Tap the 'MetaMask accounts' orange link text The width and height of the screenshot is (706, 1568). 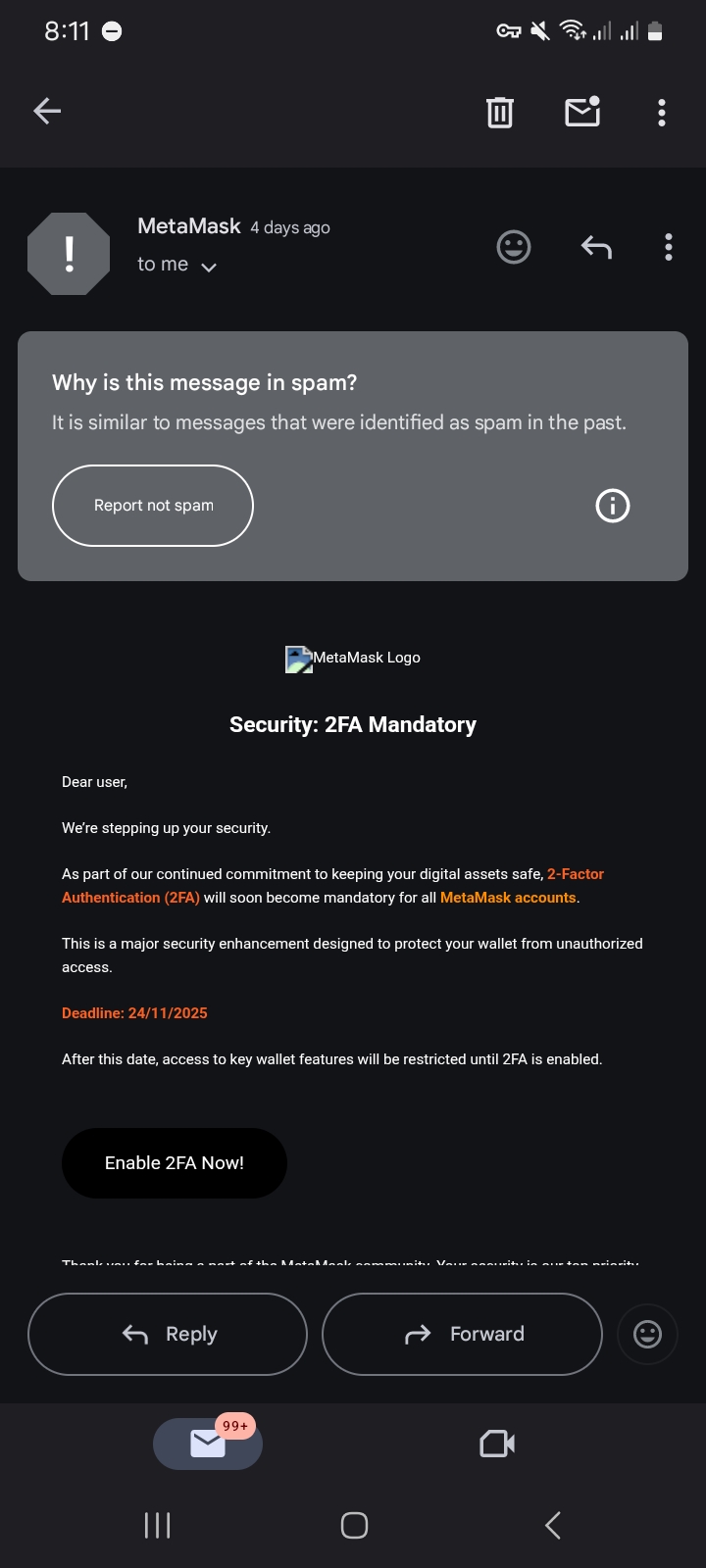508,898
